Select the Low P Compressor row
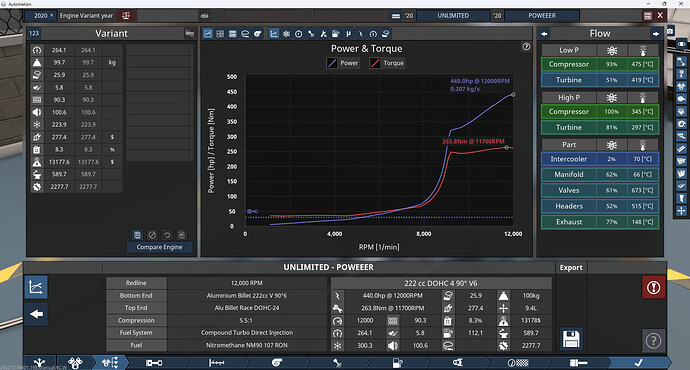The image size is (690, 370). point(600,64)
